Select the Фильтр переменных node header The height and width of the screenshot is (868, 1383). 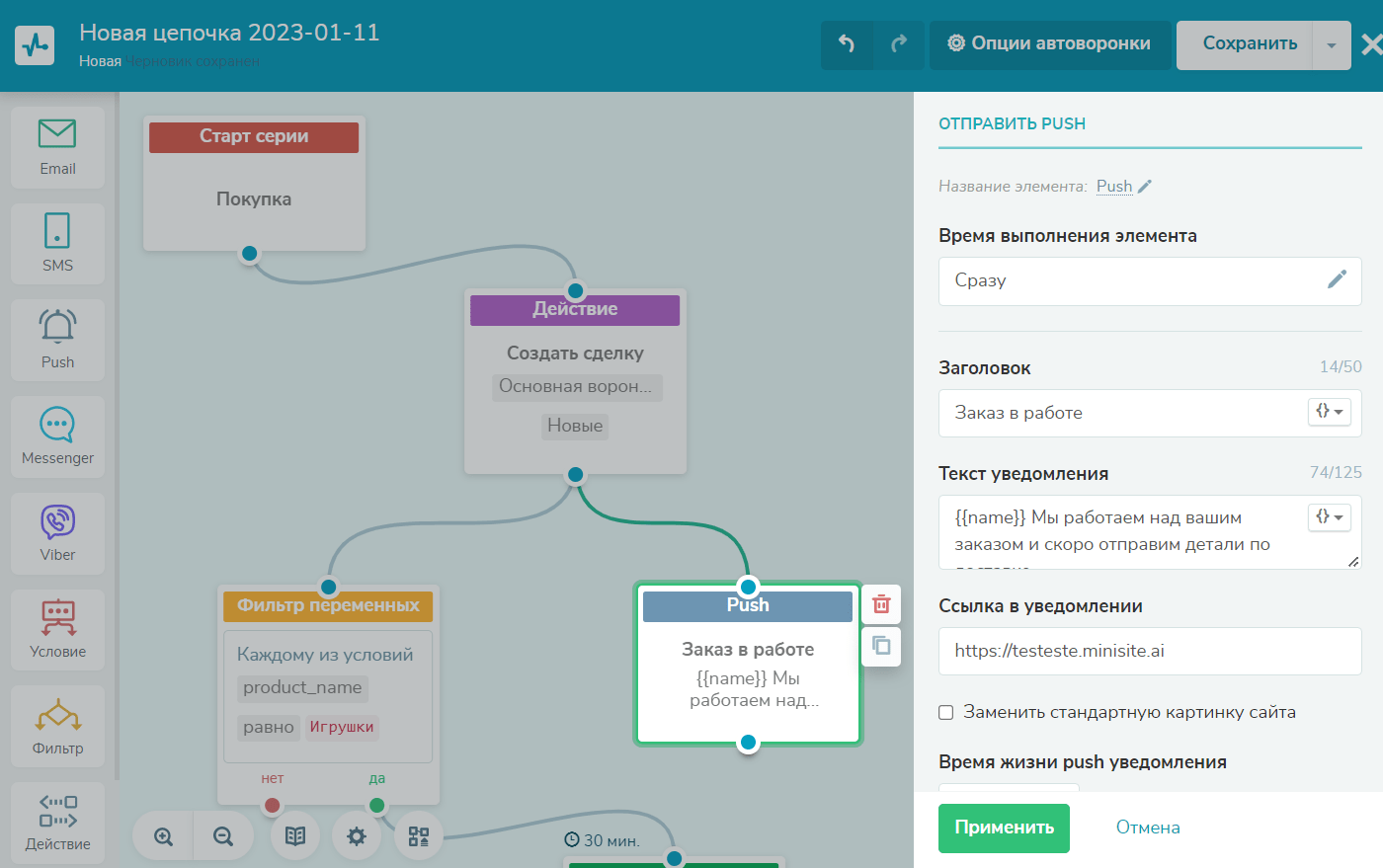(x=328, y=605)
